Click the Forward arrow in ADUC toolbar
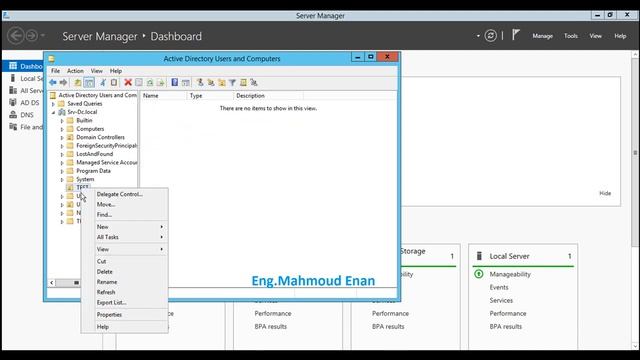Image resolution: width=640 pixels, height=360 pixels. [63, 82]
